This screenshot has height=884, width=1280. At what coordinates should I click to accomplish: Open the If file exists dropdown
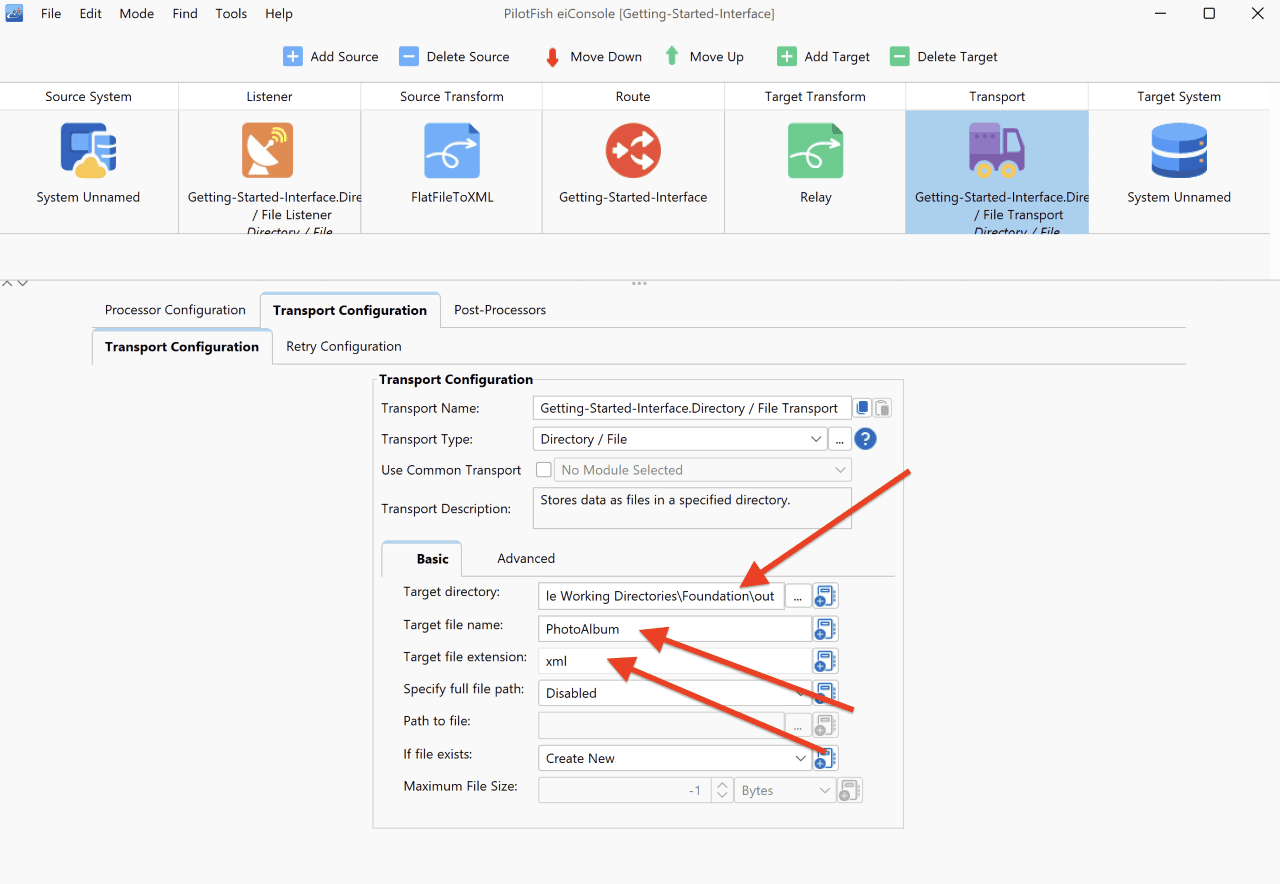(674, 758)
